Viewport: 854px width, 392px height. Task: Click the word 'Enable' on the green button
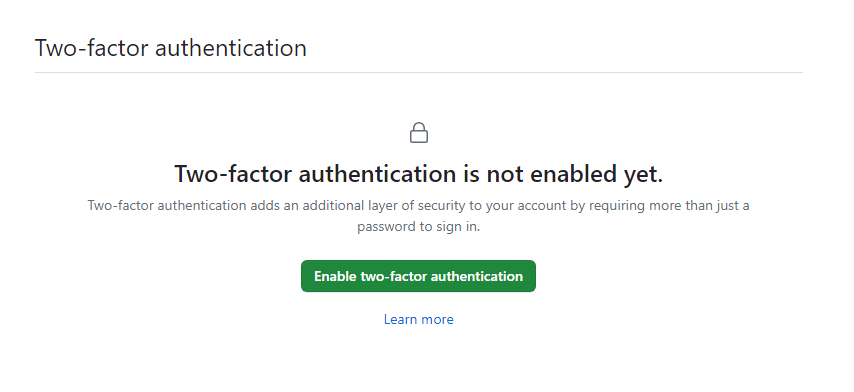(x=336, y=276)
